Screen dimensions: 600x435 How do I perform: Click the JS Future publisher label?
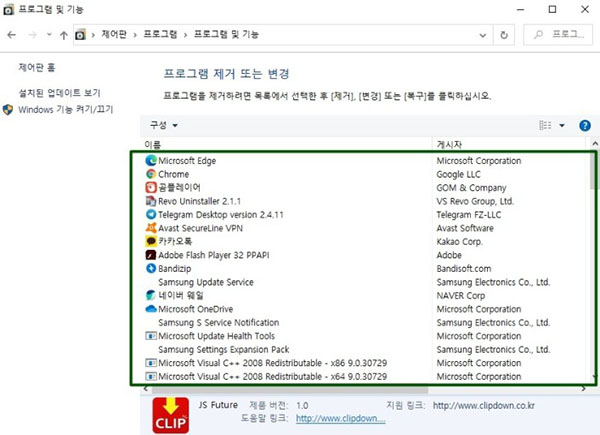pyautogui.click(x=218, y=405)
